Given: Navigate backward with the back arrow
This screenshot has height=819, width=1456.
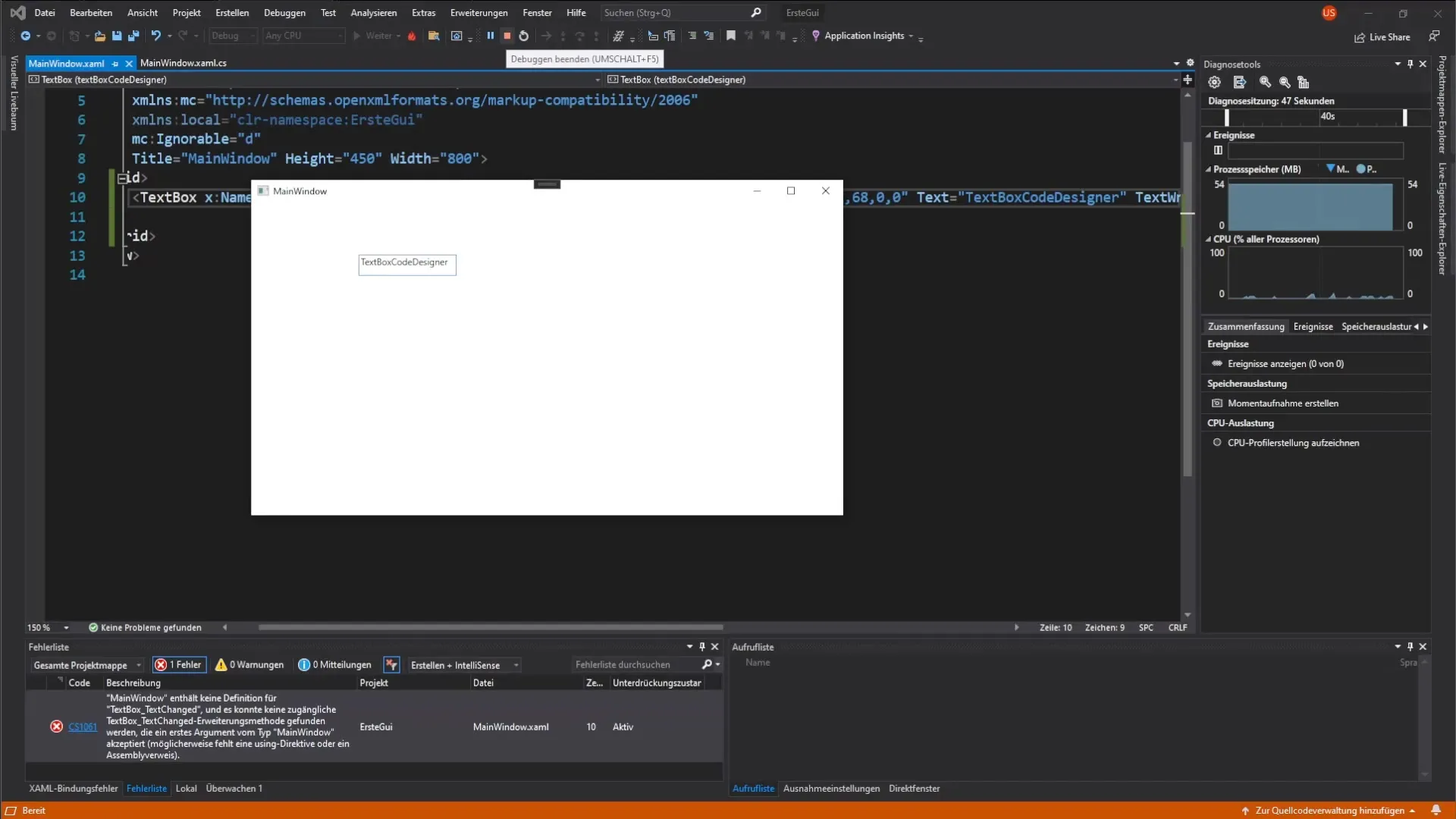Looking at the screenshot, I should 25,36.
